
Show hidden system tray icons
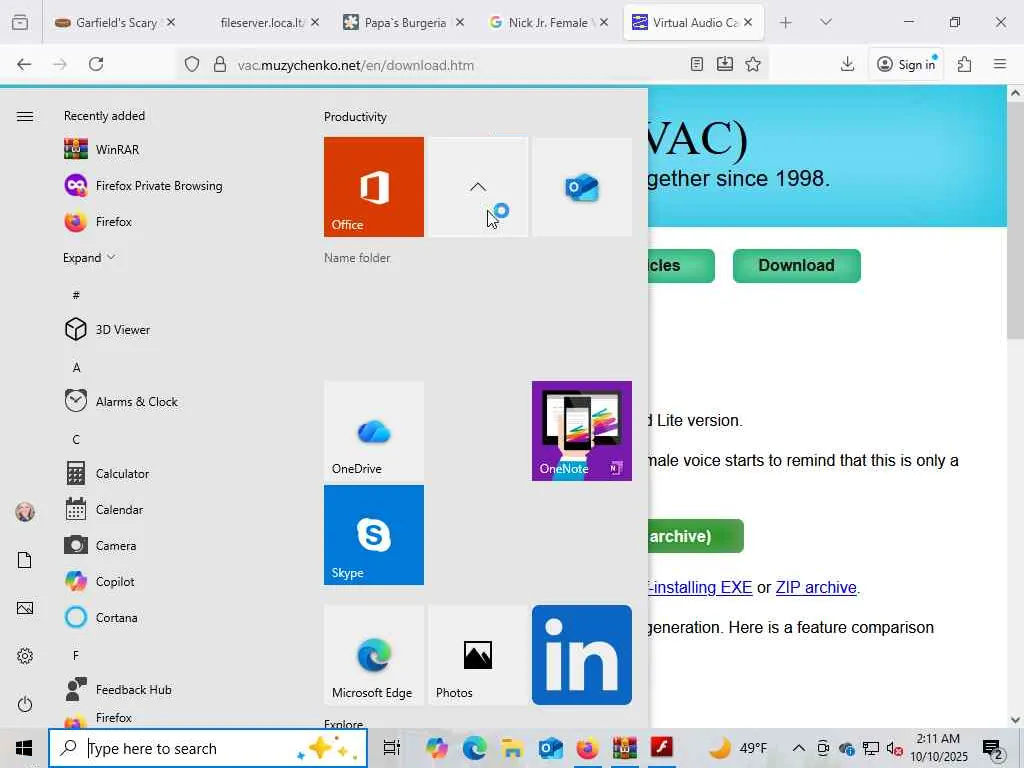tap(799, 748)
